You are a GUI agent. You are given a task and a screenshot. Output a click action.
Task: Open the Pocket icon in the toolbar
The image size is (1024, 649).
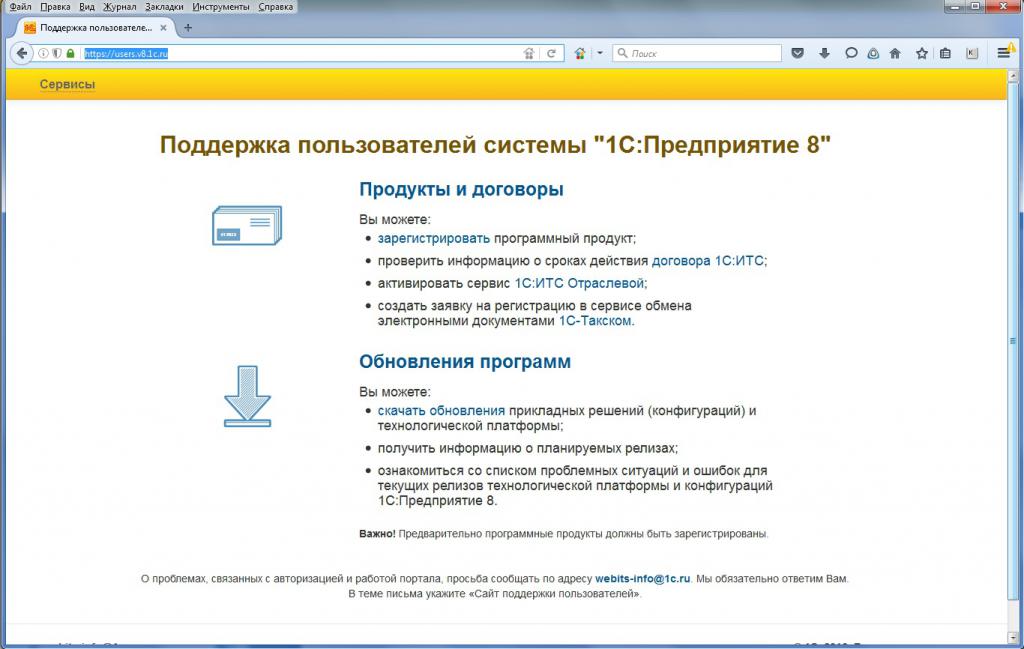[797, 54]
